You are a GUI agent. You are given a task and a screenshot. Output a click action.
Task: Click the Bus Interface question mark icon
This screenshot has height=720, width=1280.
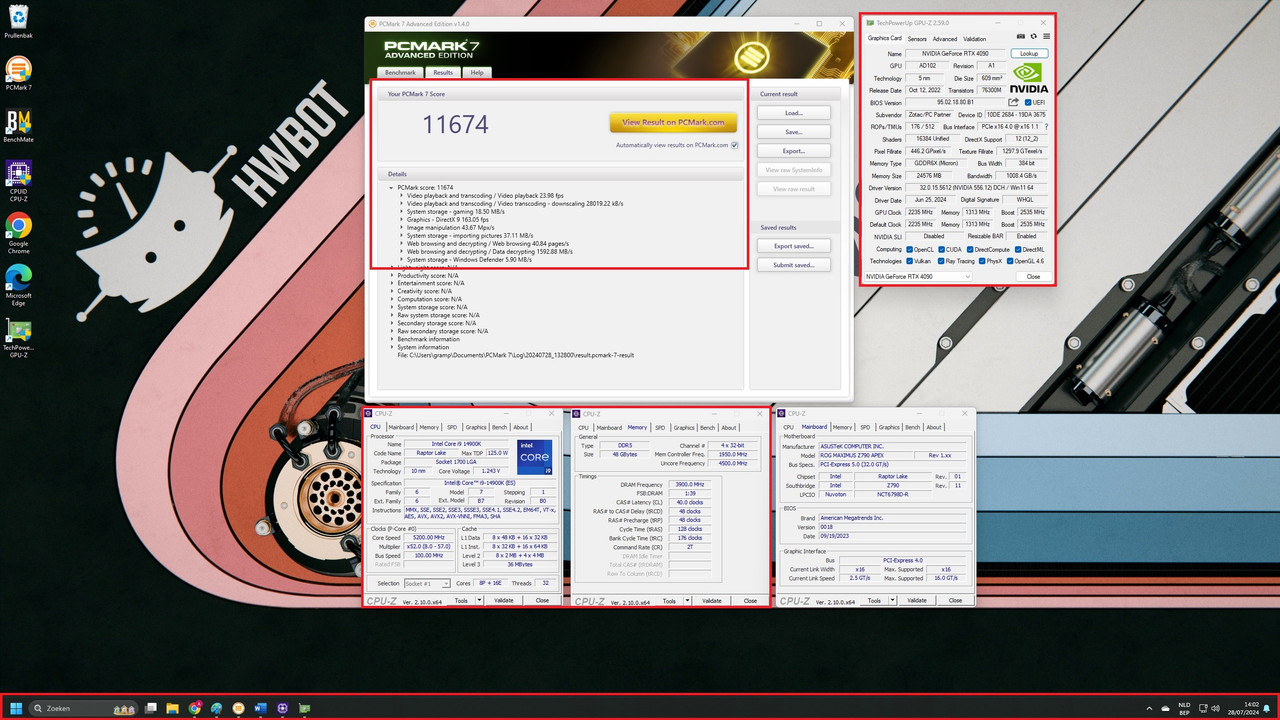(x=1046, y=127)
